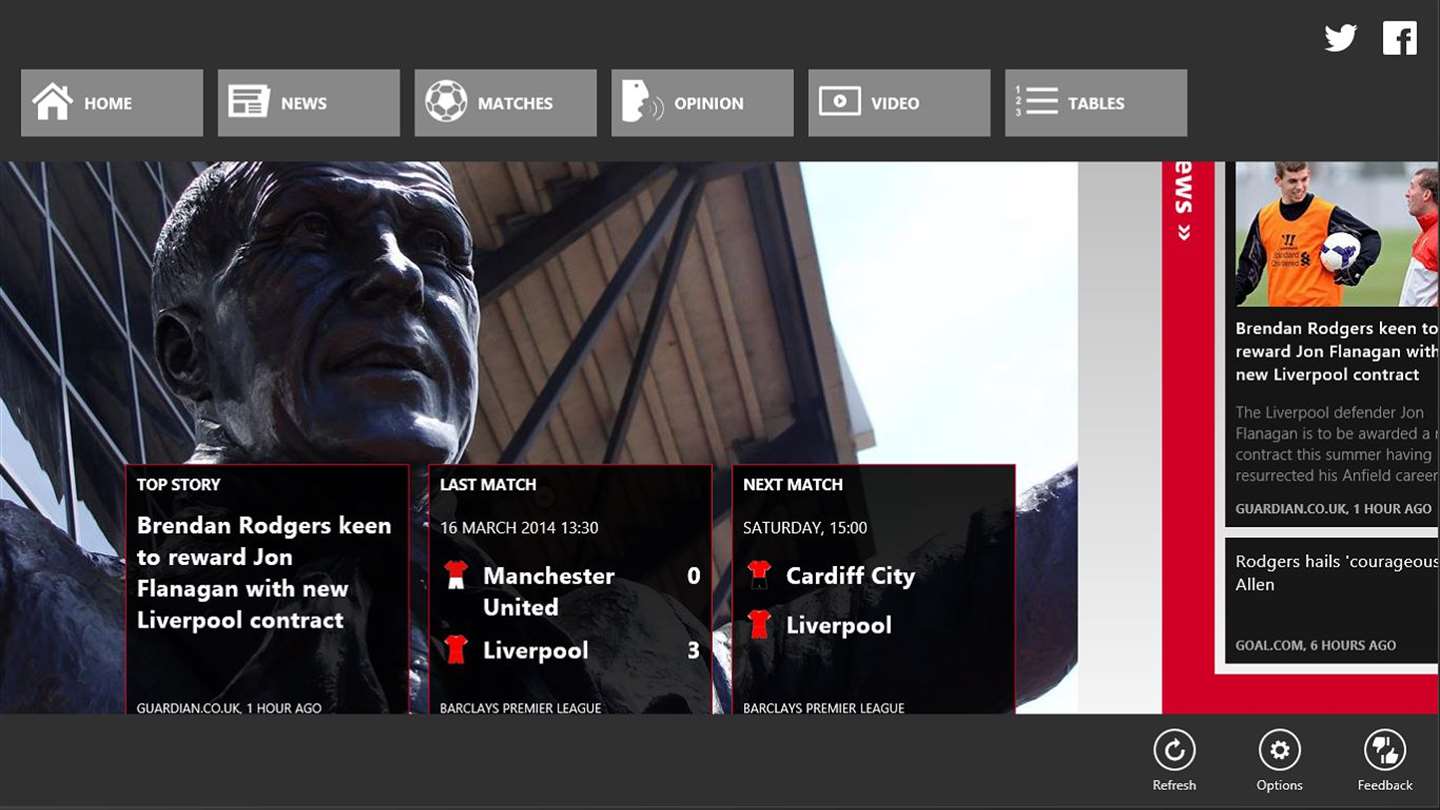Viewport: 1440px width, 810px height.
Task: Click Liverpool shirt icon in Last Match
Action: tap(456, 650)
